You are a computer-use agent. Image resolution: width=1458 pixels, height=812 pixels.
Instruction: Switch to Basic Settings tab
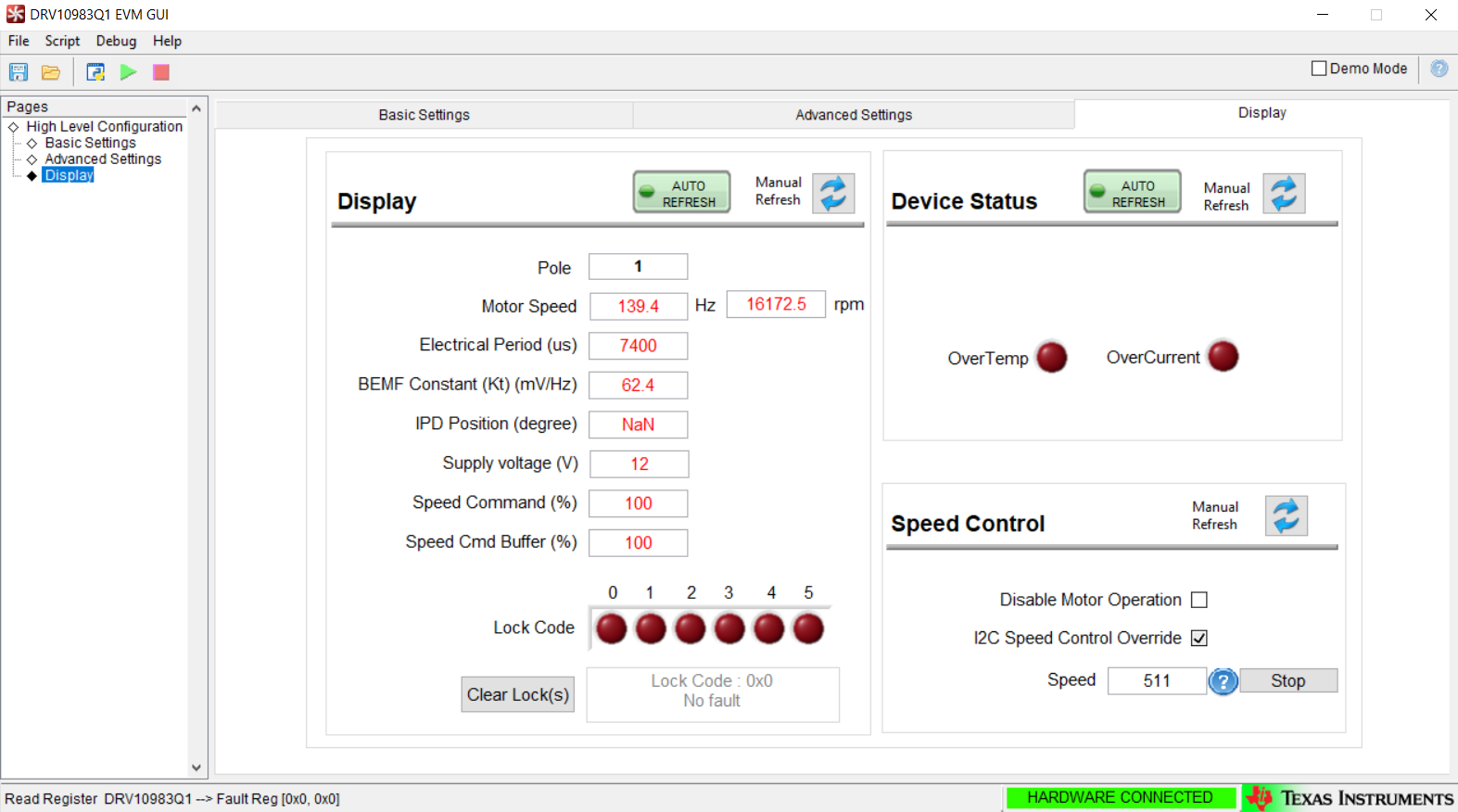click(424, 115)
